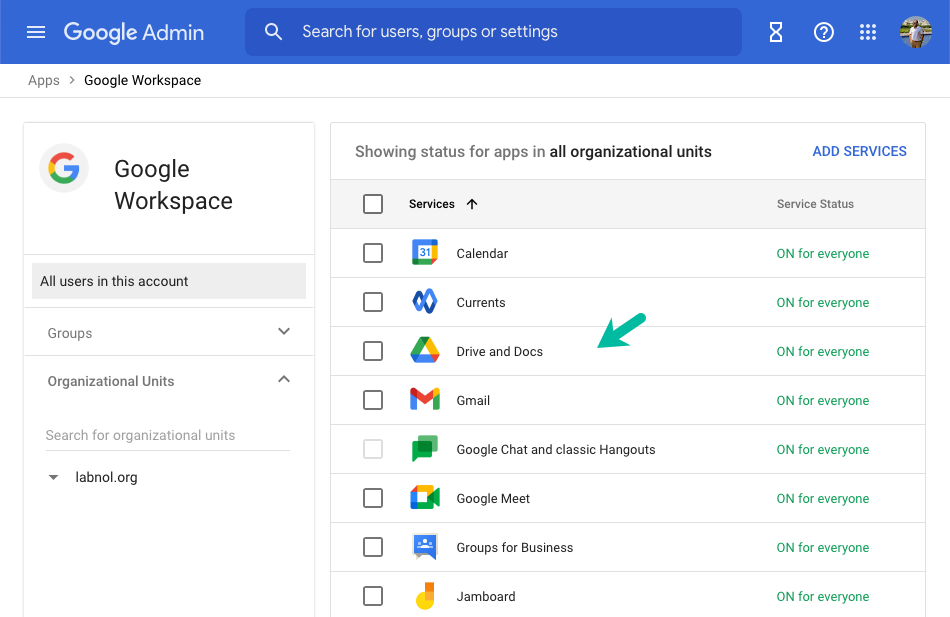
Task: Click Groups for Business ON for everyone
Action: pyautogui.click(x=823, y=548)
